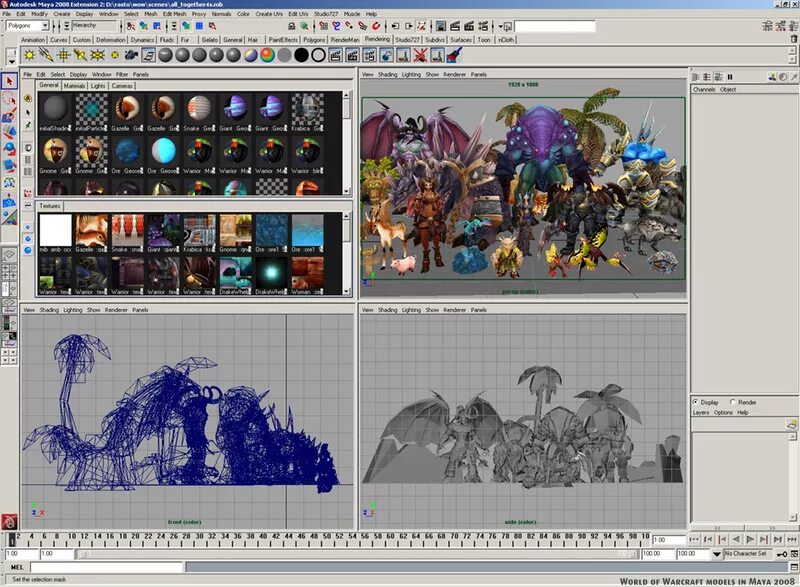Open animation preferences icon near character set
The width and height of the screenshot is (800, 587).
pyautogui.click(x=794, y=553)
